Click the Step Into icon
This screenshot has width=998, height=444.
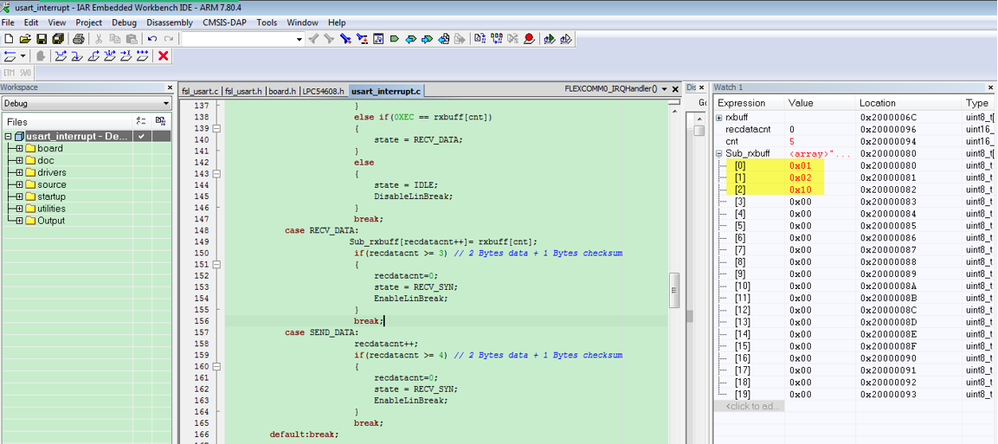click(x=76, y=56)
